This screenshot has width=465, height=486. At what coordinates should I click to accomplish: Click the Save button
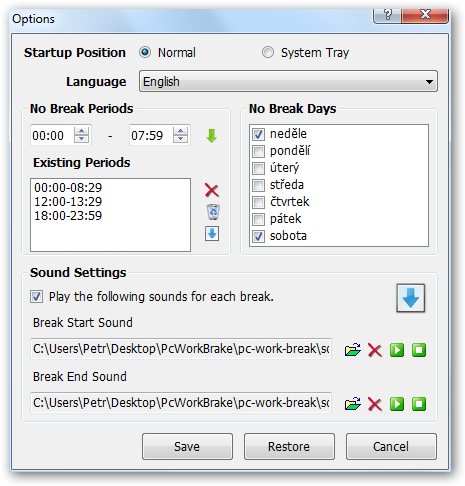(187, 446)
